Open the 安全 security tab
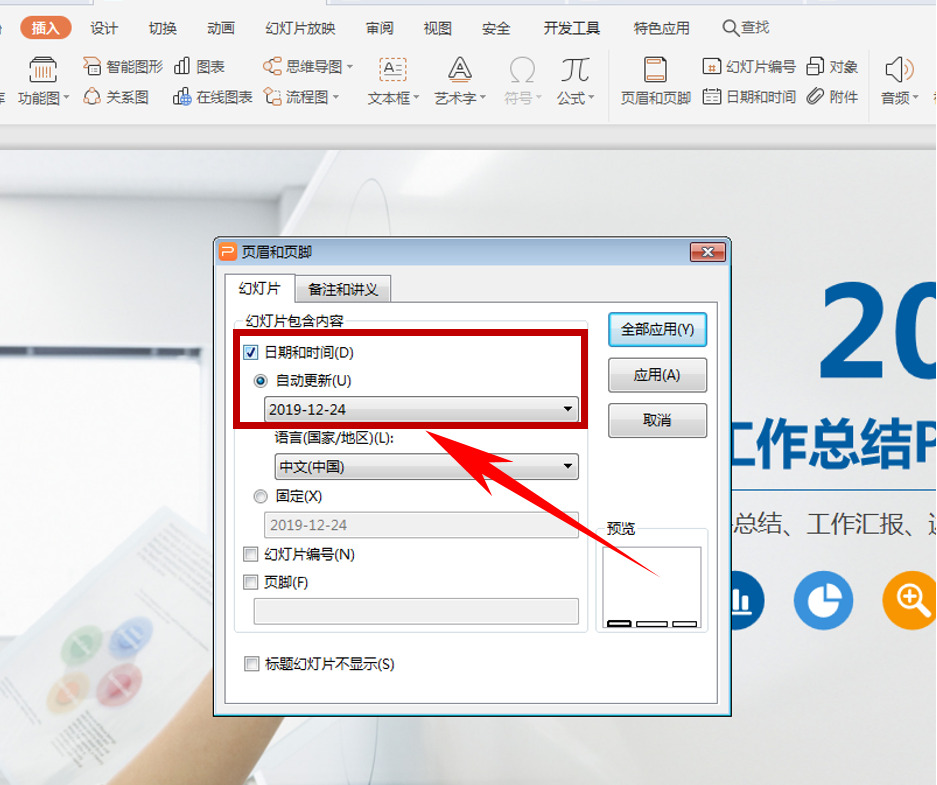The height and width of the screenshot is (785, 937). (x=496, y=27)
